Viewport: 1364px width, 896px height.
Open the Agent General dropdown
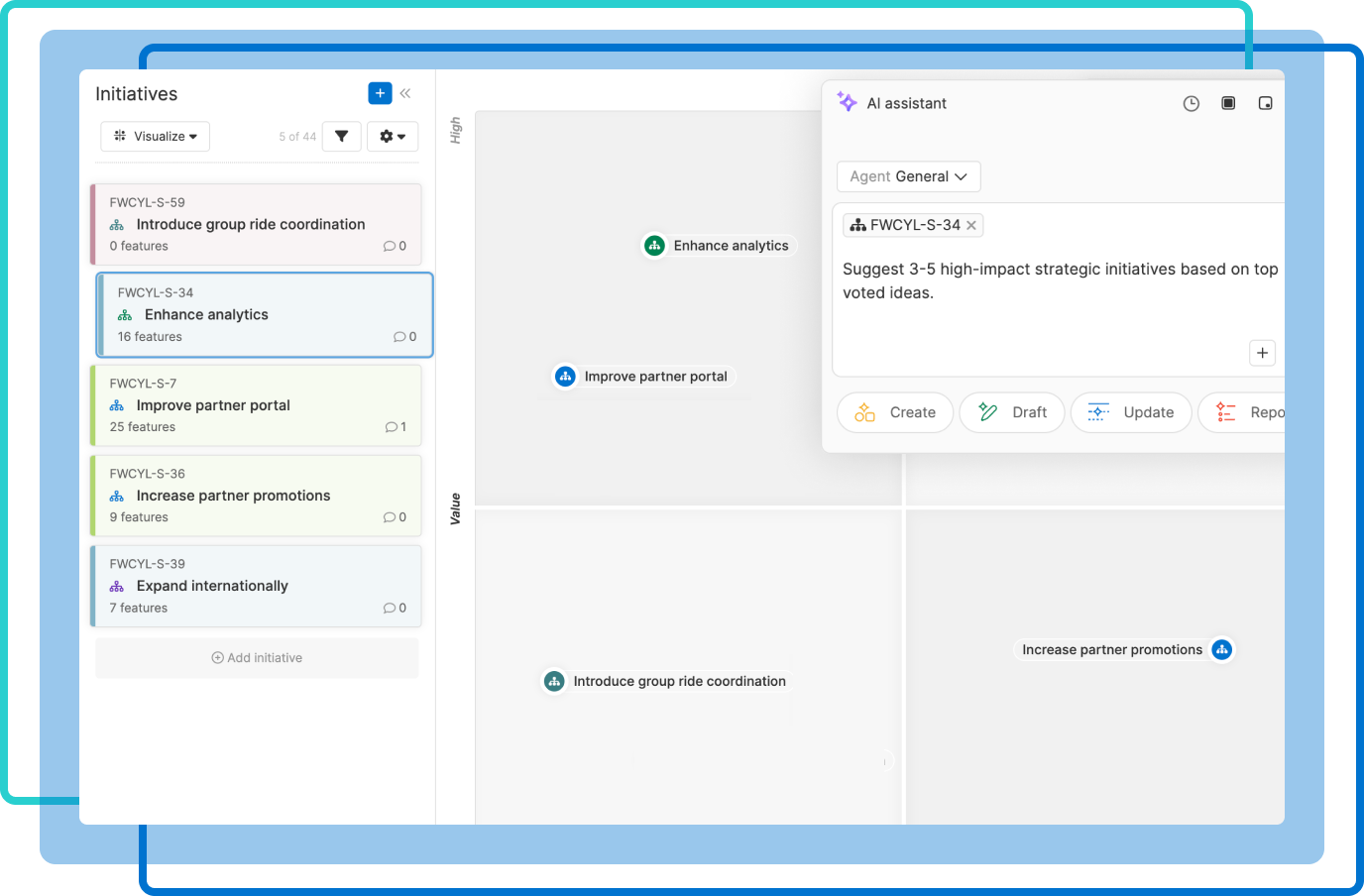point(909,176)
